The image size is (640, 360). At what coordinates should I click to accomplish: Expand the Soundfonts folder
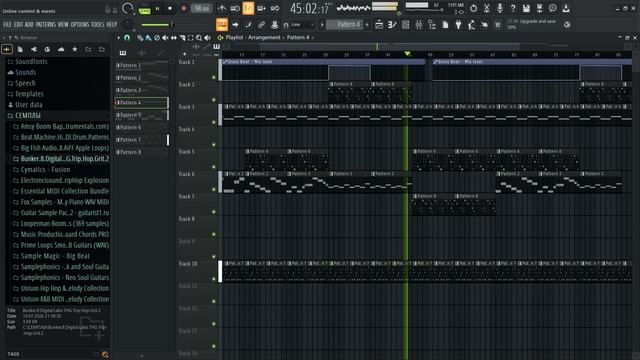click(x=31, y=62)
